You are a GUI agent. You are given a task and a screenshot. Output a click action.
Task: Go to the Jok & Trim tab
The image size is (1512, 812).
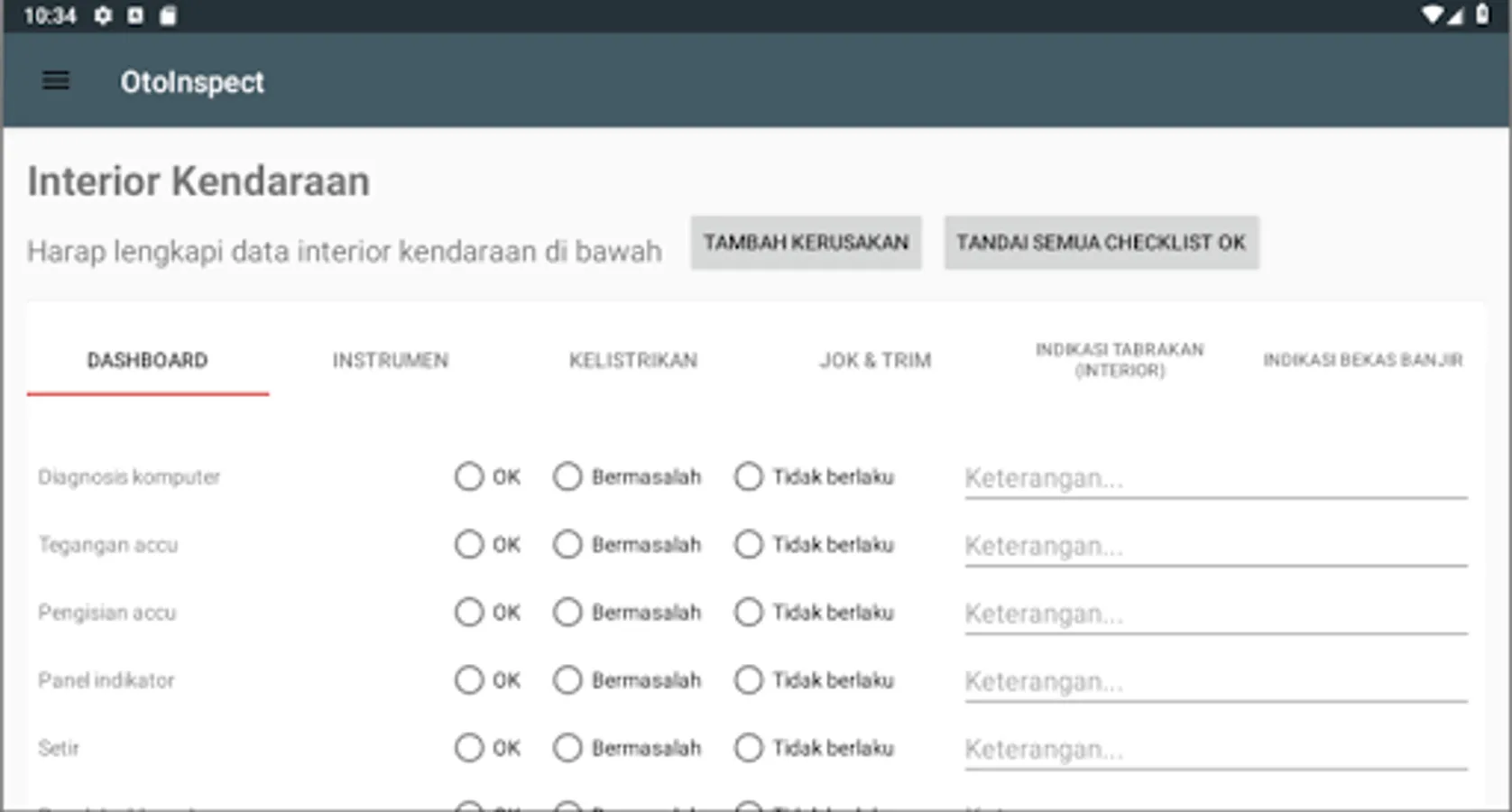click(875, 360)
